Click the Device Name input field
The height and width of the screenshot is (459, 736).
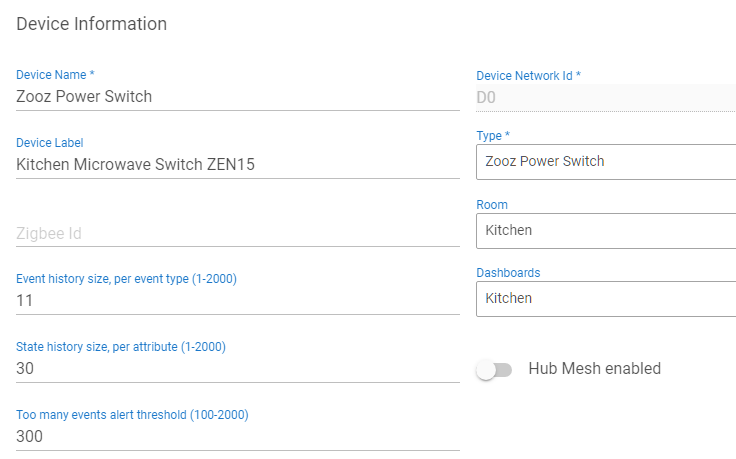click(237, 97)
